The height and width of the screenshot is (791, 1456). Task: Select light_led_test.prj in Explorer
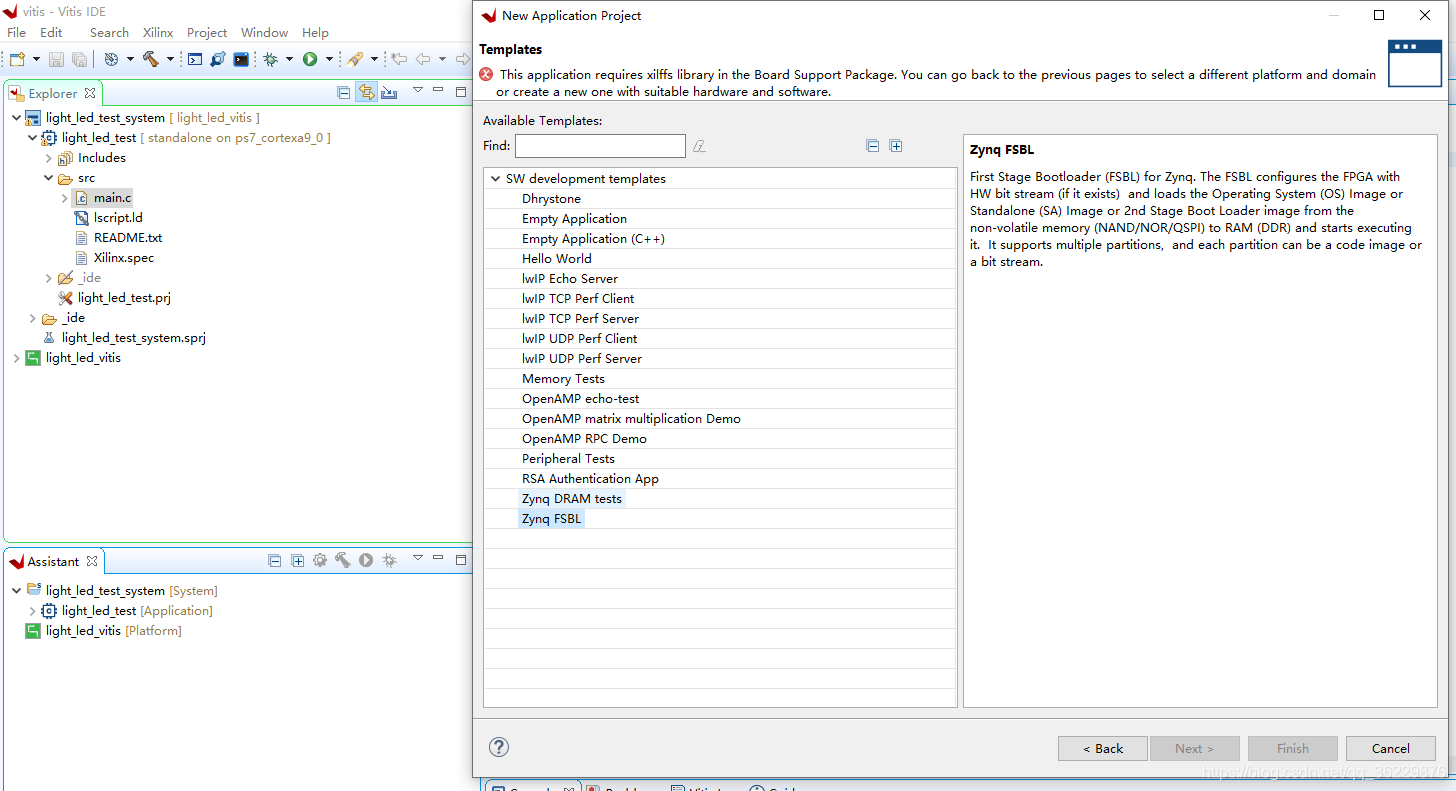click(124, 298)
